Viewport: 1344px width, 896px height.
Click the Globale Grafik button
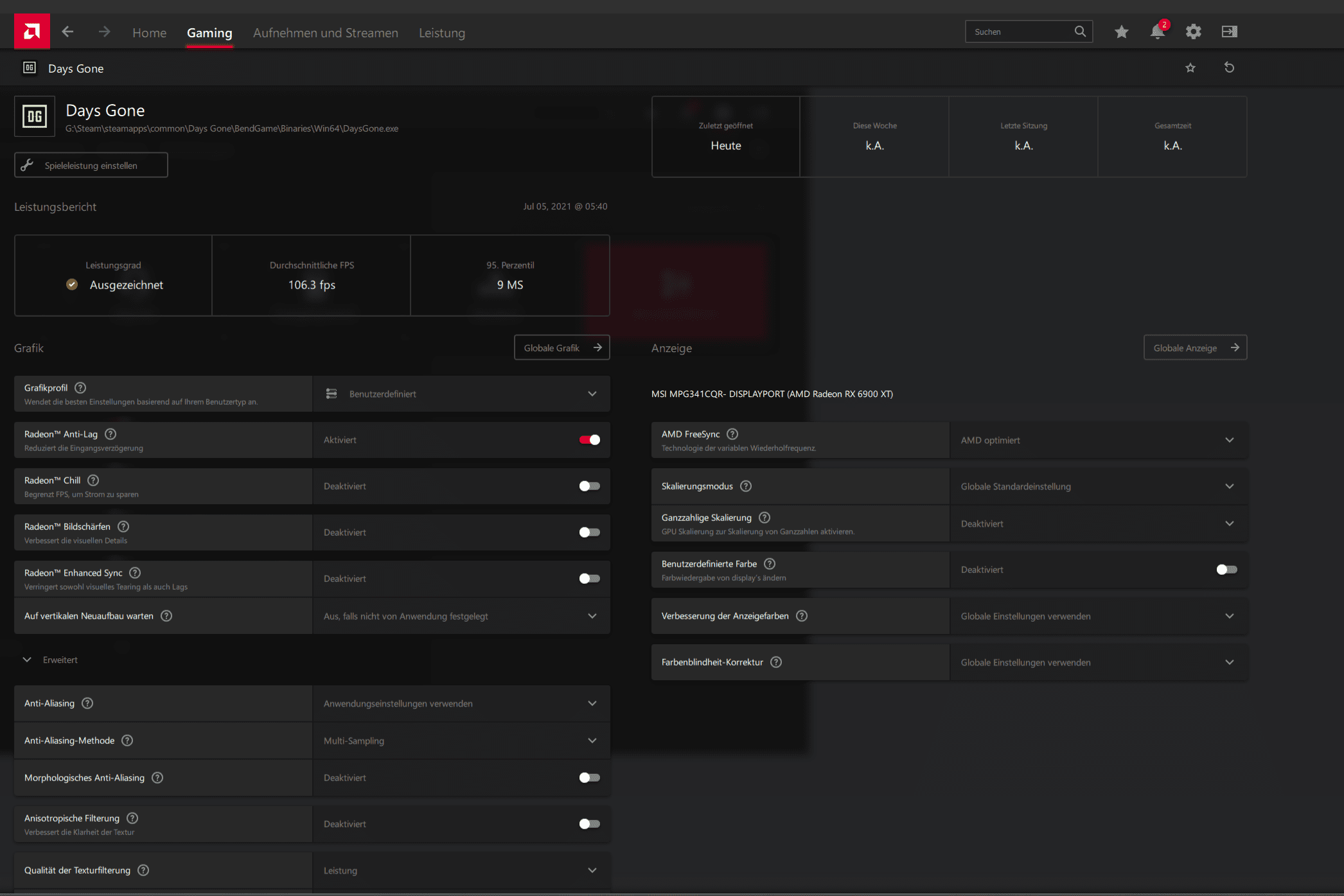coord(561,347)
